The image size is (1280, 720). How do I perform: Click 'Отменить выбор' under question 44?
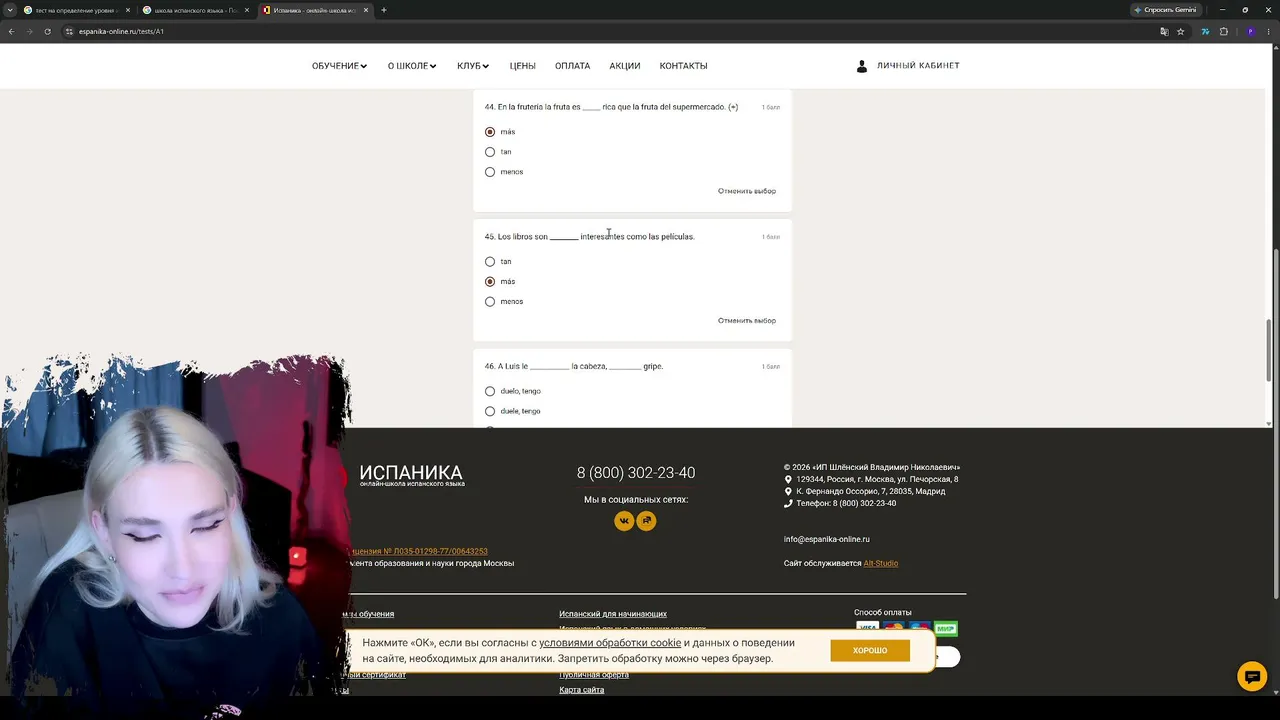[747, 191]
